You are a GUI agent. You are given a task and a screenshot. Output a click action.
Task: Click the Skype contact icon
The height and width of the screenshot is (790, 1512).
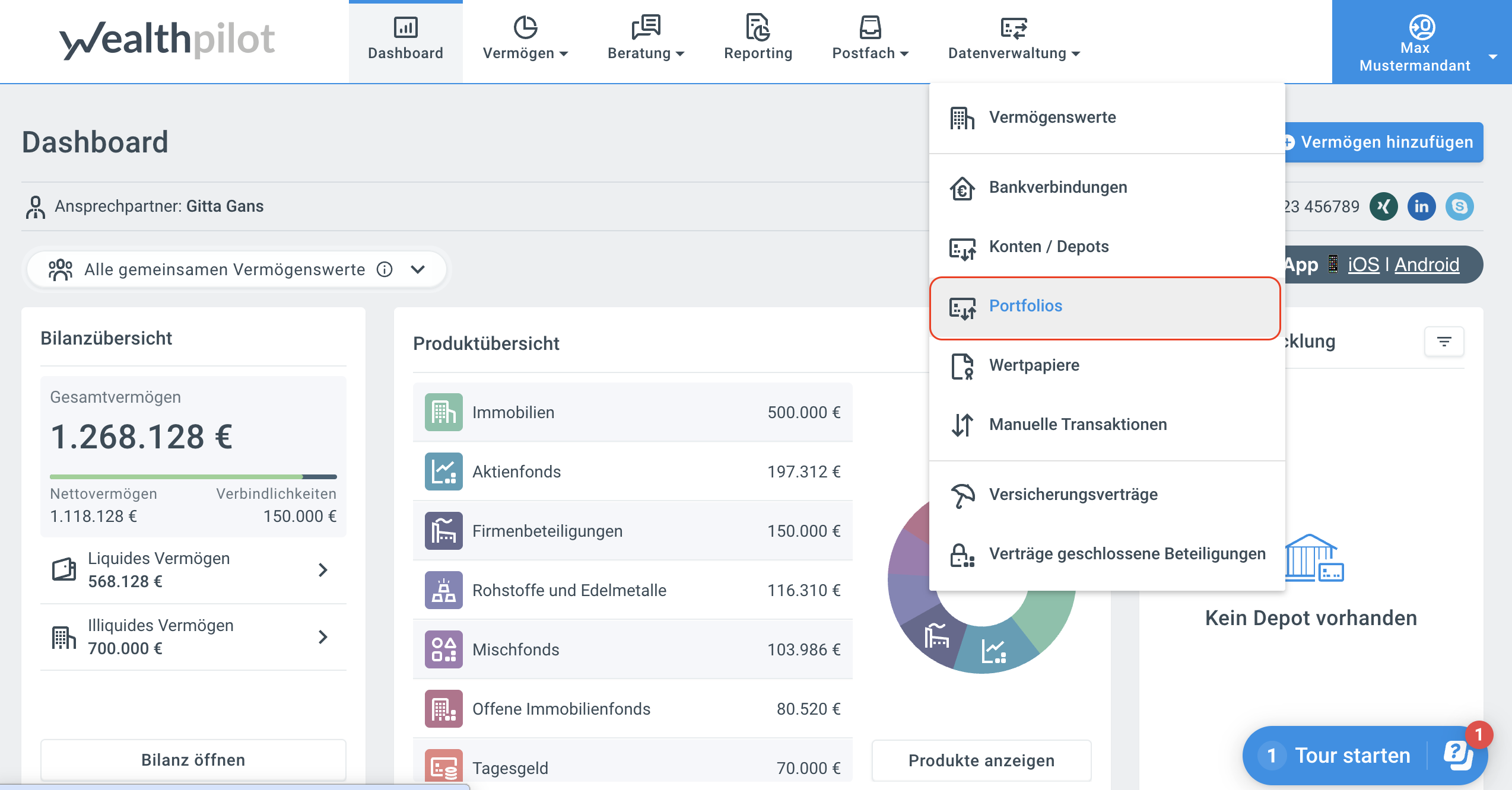1461,206
